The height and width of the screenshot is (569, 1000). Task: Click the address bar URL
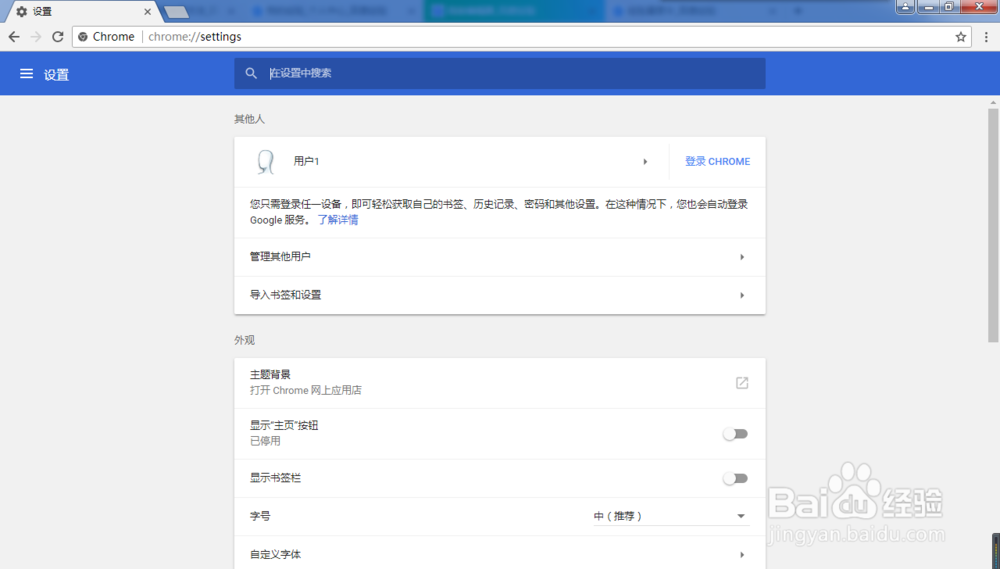pyautogui.click(x=195, y=37)
